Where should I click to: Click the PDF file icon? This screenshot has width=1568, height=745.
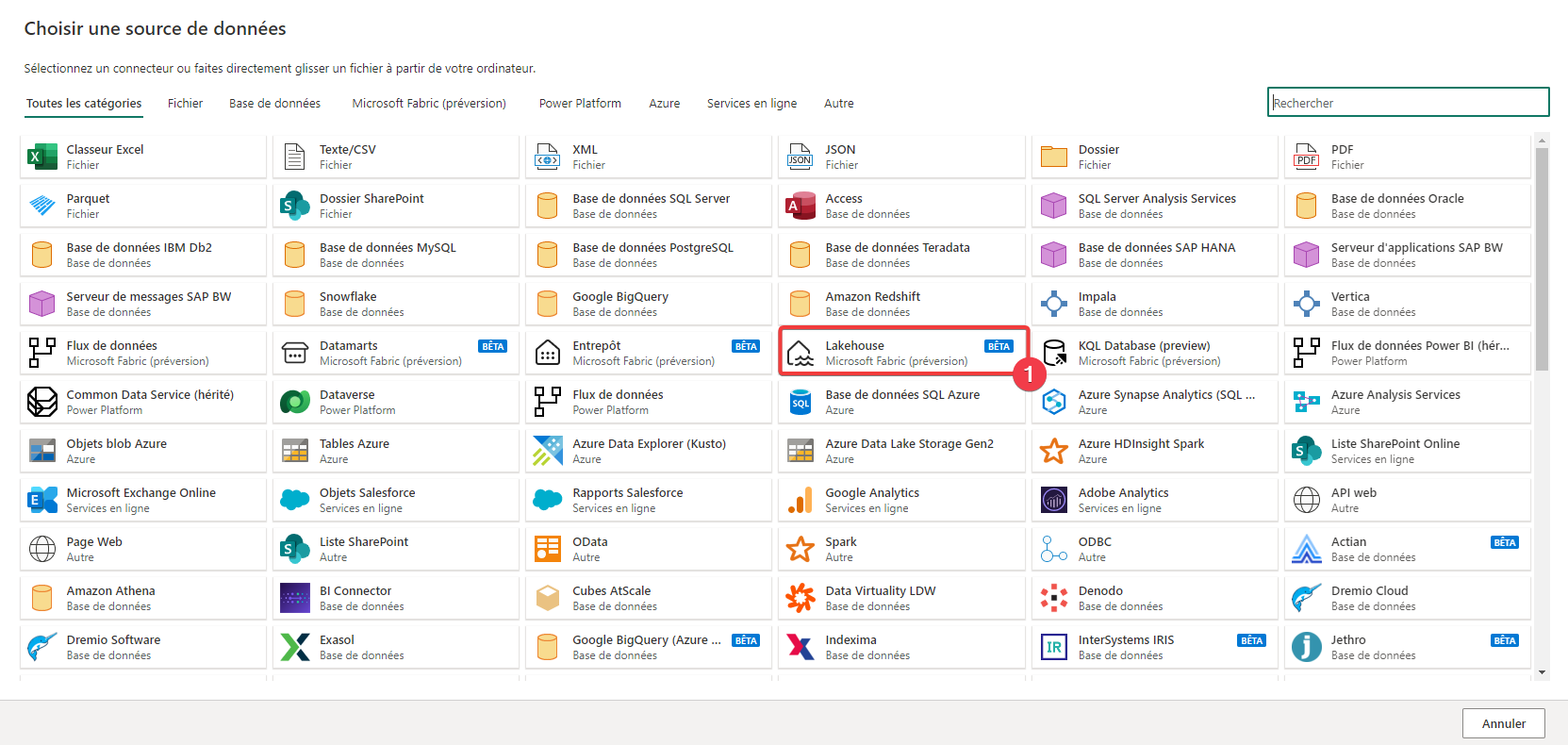click(x=1307, y=157)
